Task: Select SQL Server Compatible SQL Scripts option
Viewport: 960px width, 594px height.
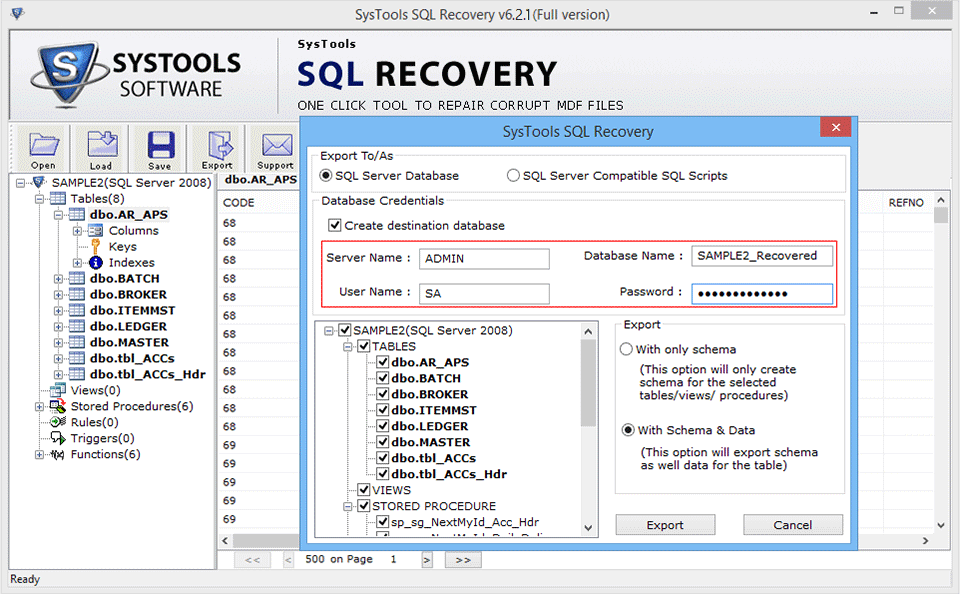Action: tap(513, 176)
